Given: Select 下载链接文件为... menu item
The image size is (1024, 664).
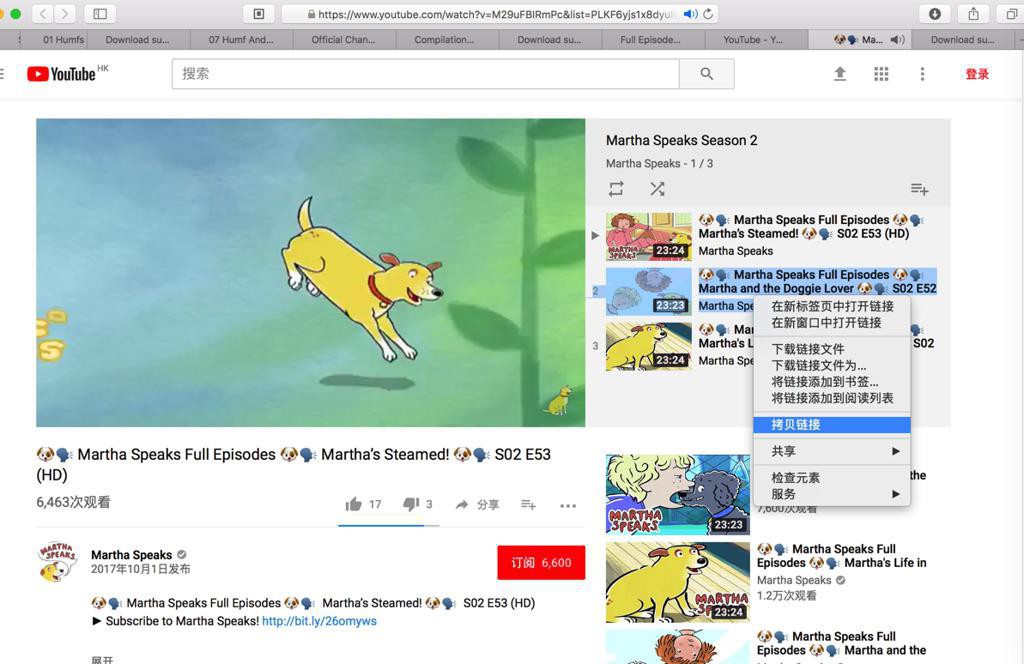Looking at the screenshot, I should point(831,365).
